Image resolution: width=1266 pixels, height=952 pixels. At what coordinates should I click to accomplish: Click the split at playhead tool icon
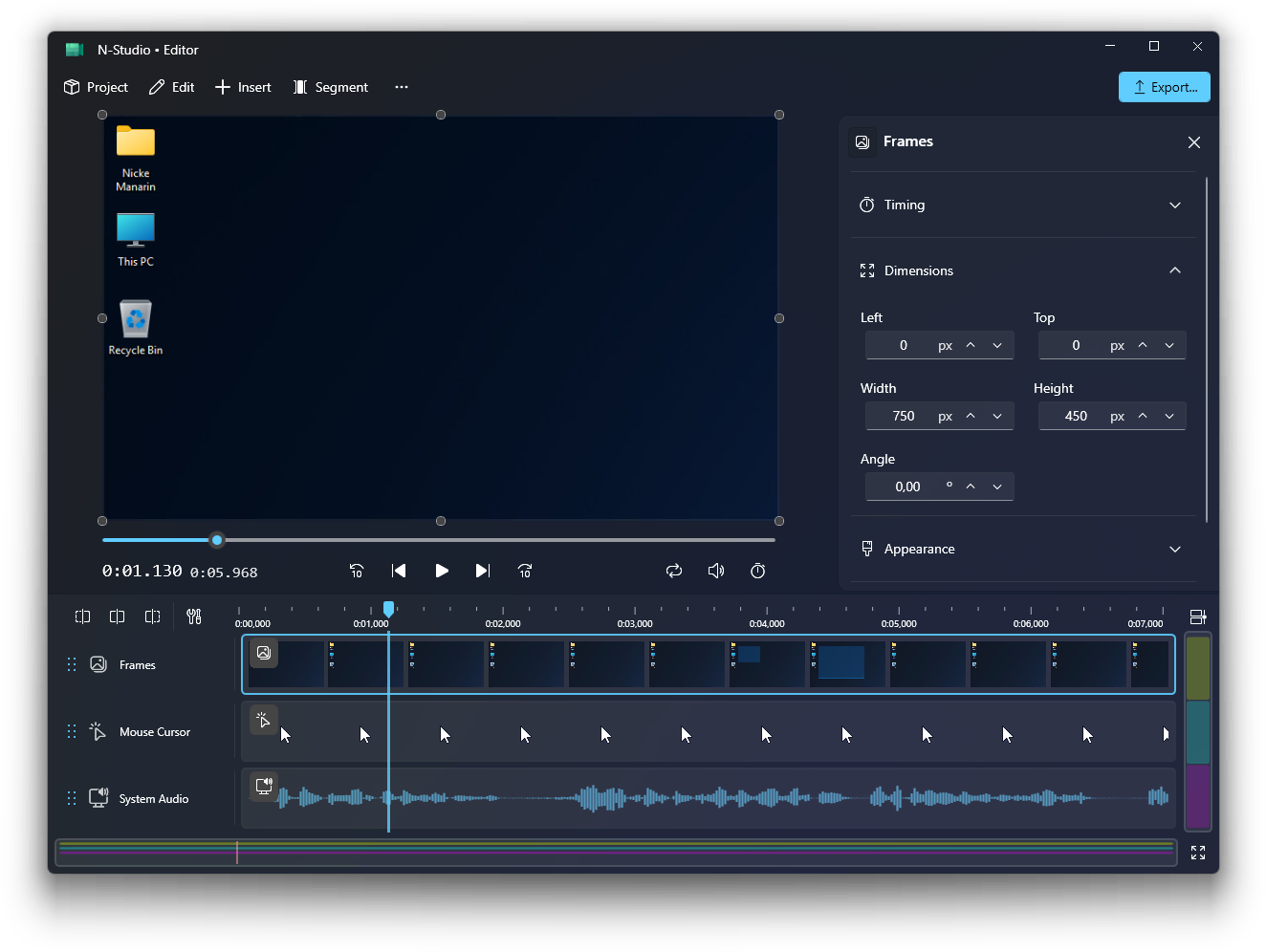[x=118, y=617]
